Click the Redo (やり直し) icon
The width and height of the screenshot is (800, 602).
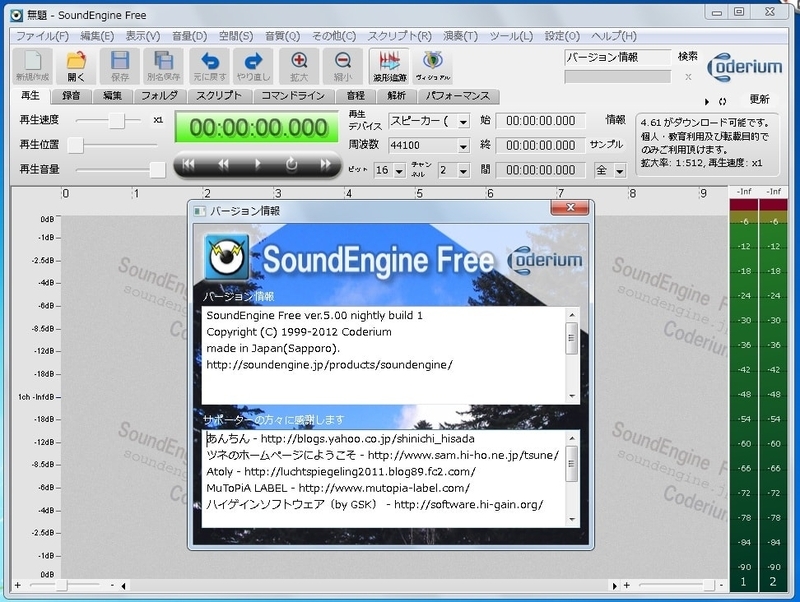click(x=253, y=66)
